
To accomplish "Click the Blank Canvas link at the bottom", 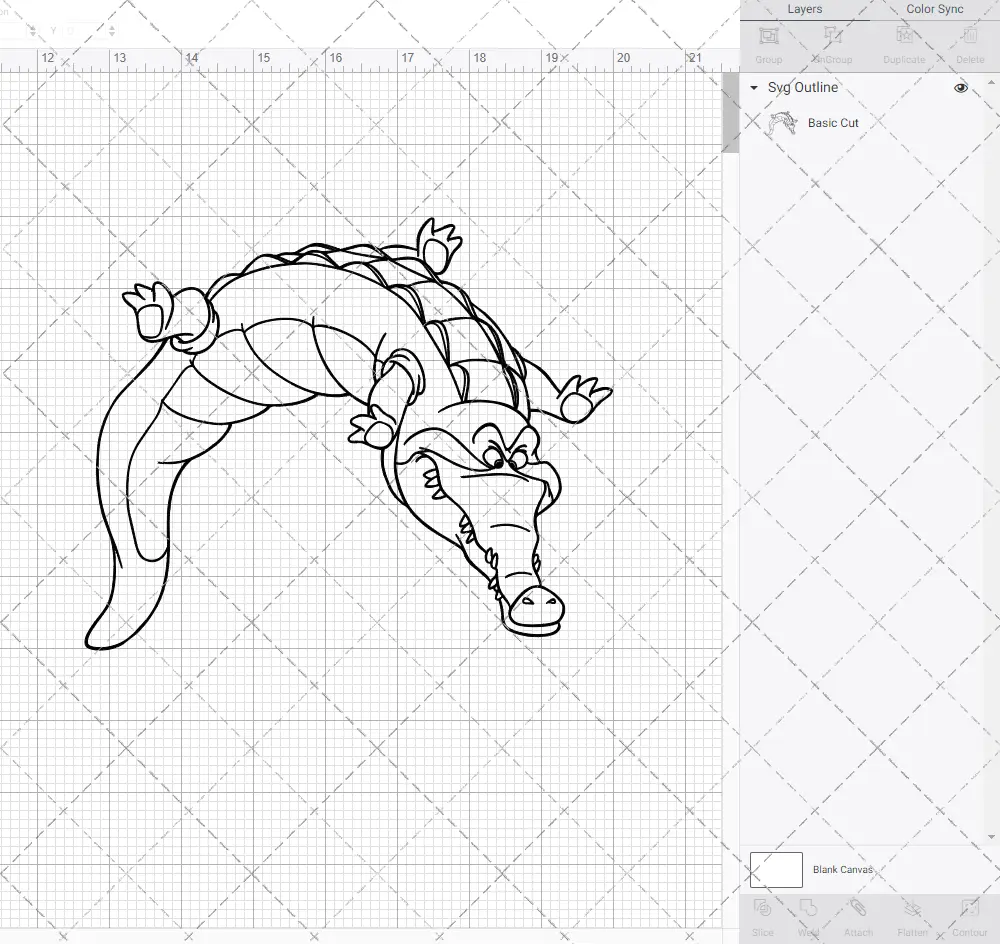I will click(843, 869).
